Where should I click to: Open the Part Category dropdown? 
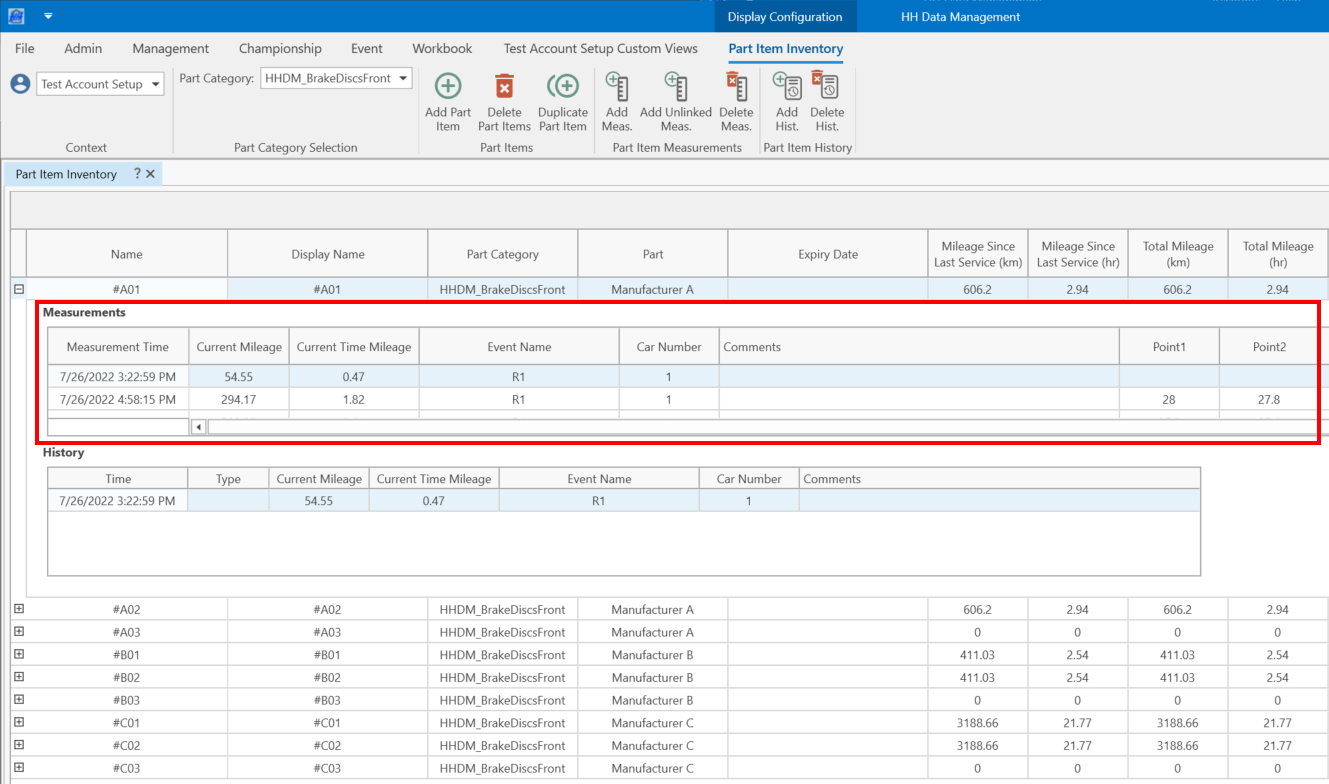(402, 78)
